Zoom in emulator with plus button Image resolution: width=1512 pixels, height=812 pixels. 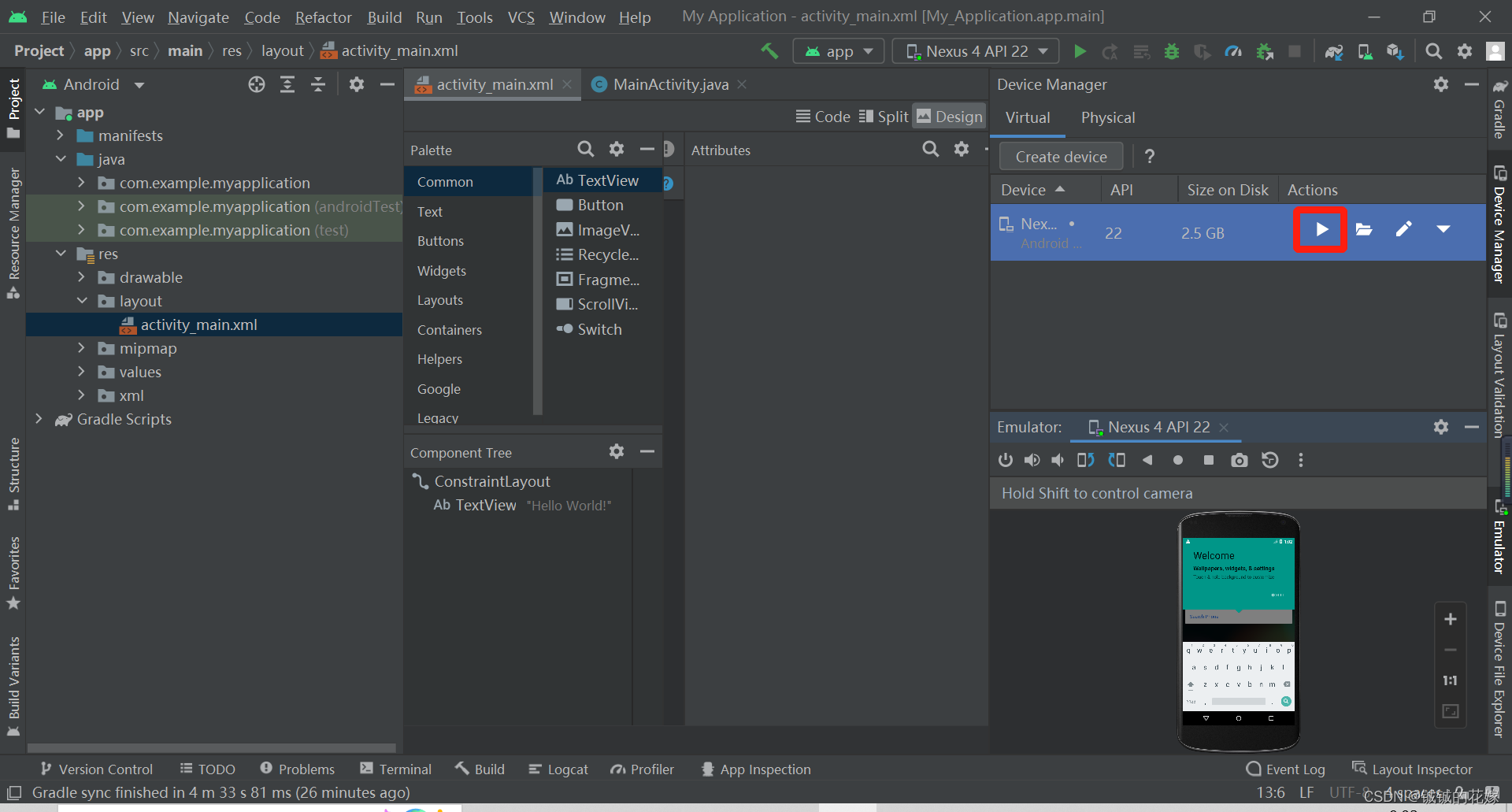pyautogui.click(x=1451, y=619)
